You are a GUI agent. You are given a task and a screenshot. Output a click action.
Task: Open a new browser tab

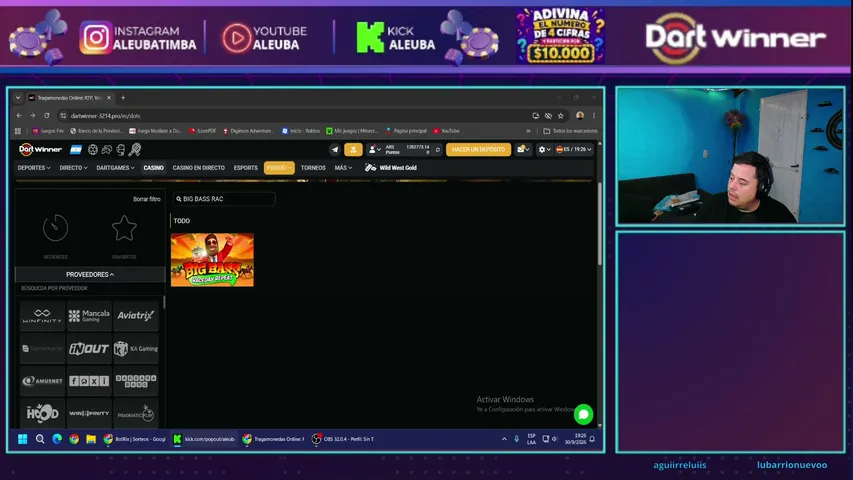click(x=123, y=98)
